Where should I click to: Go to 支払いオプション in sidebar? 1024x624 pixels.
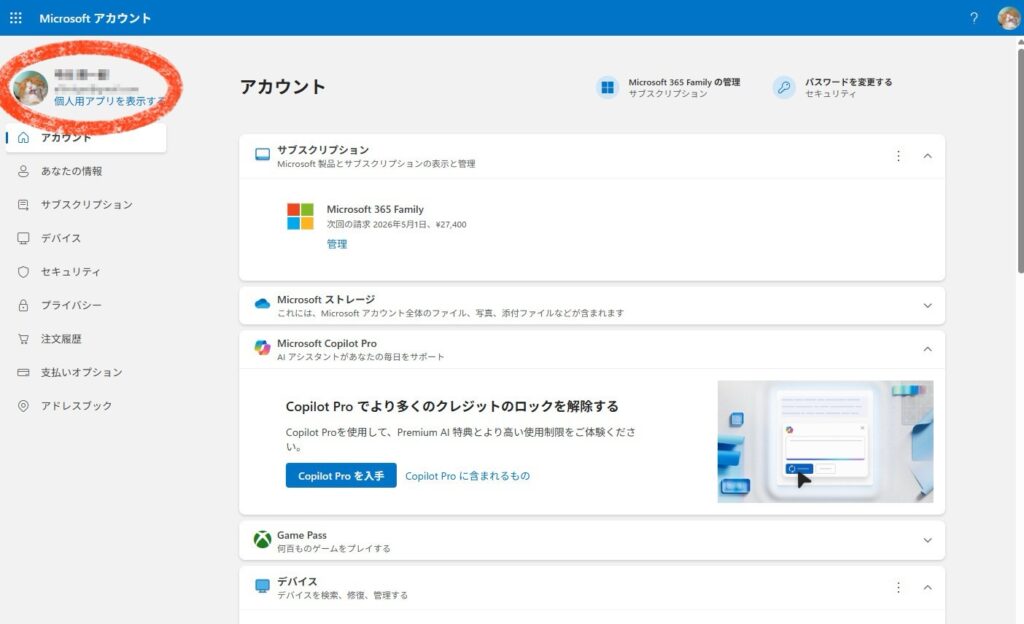click(81, 372)
